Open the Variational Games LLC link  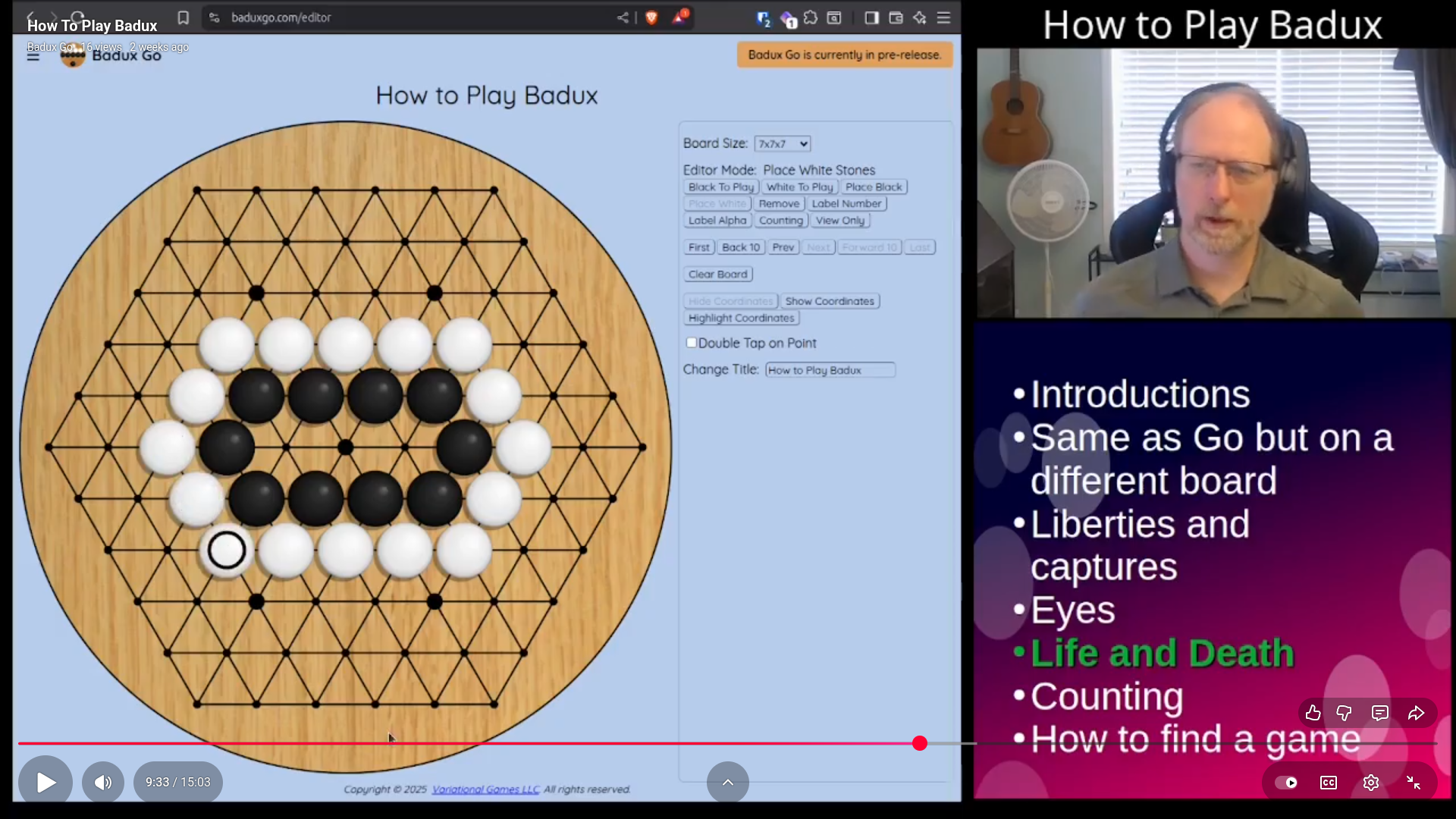tap(485, 789)
